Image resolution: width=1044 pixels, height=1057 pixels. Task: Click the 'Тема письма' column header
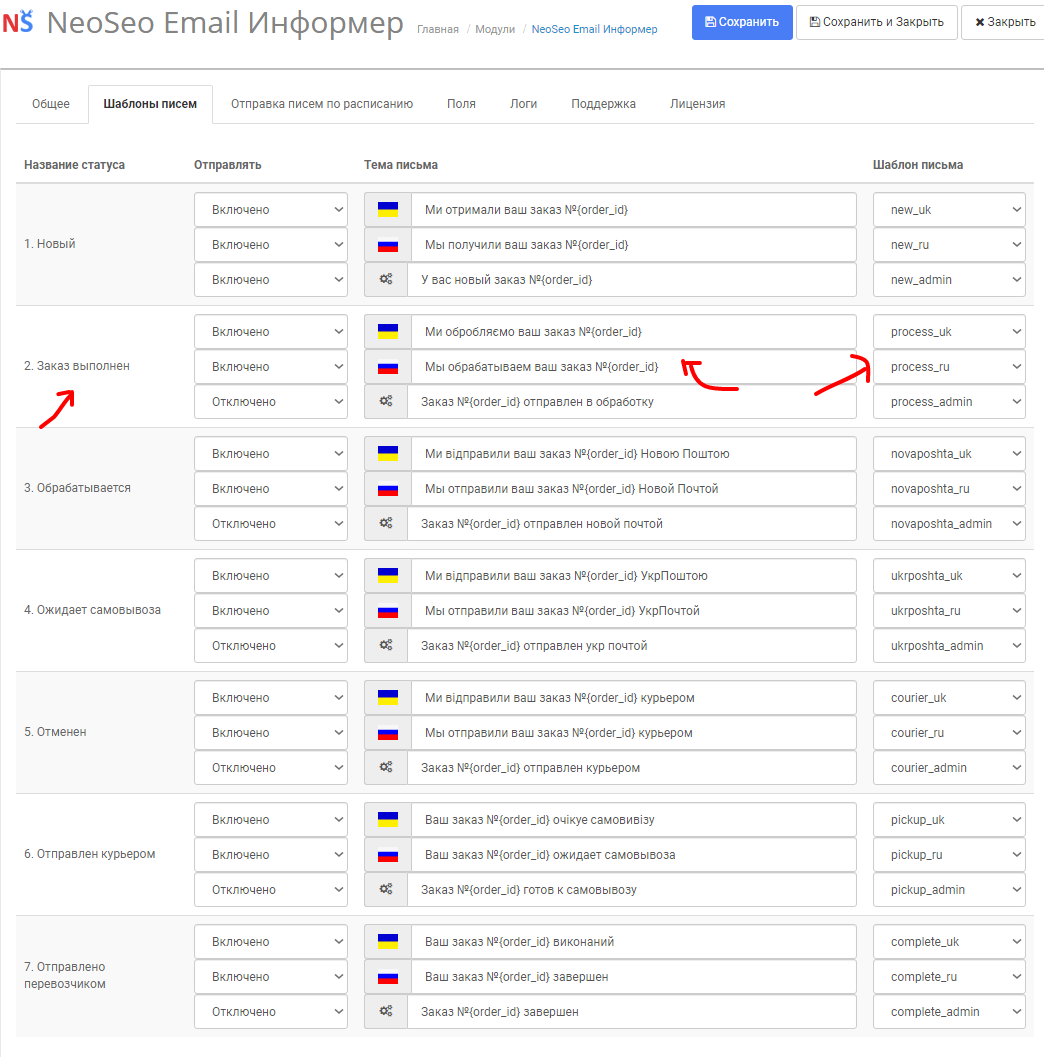pyautogui.click(x=401, y=165)
